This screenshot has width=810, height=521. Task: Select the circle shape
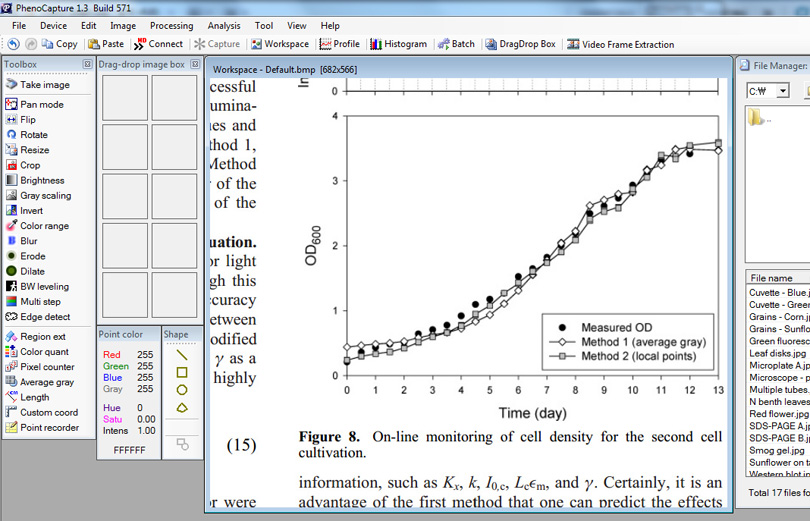[182, 390]
